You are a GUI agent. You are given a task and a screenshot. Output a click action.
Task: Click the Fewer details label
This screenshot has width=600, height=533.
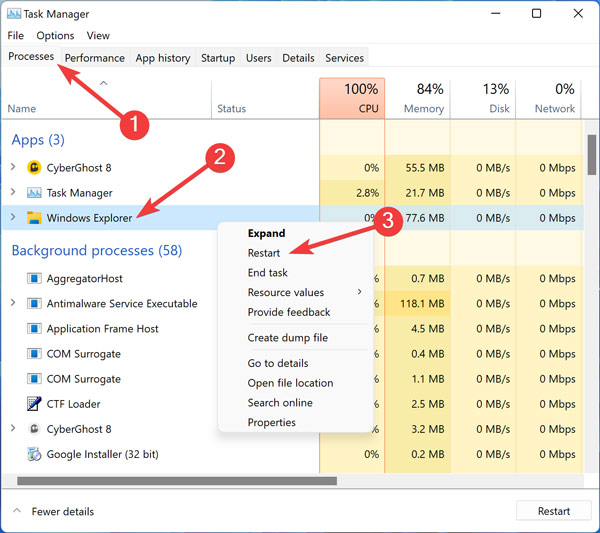click(x=63, y=512)
